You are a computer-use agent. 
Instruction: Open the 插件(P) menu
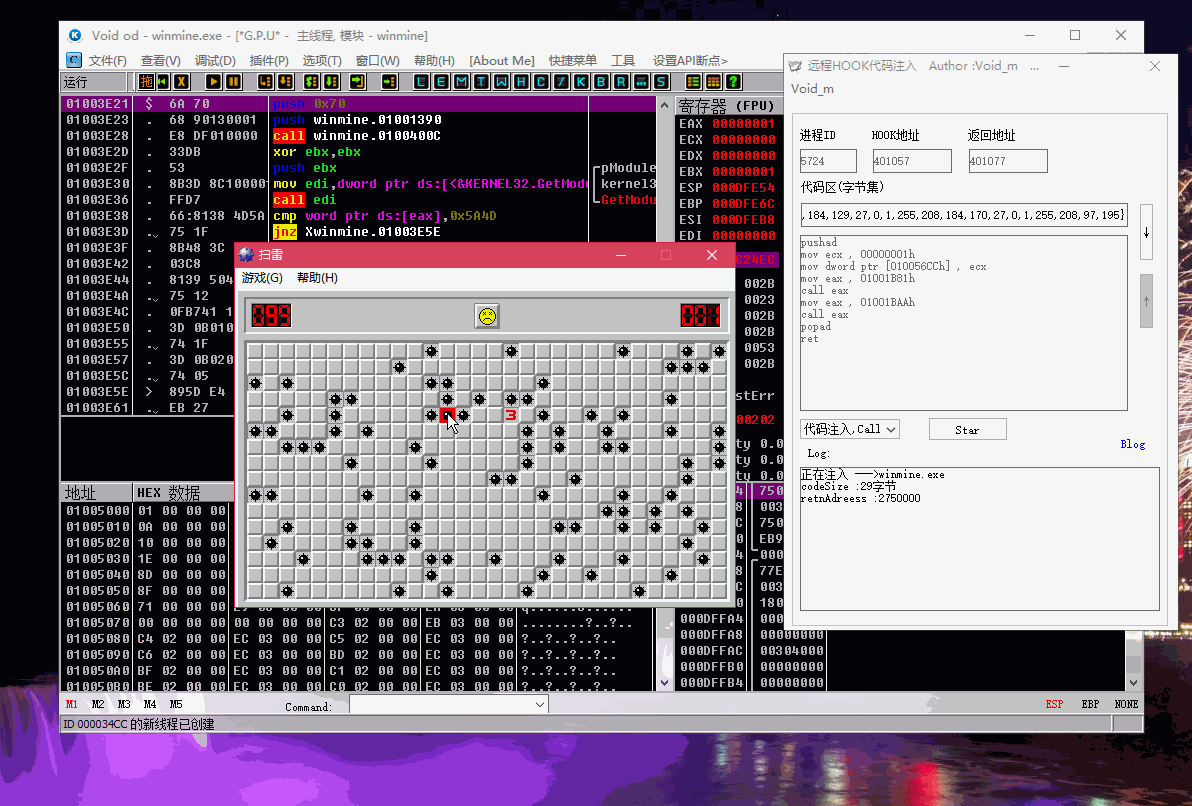[x=269, y=60]
